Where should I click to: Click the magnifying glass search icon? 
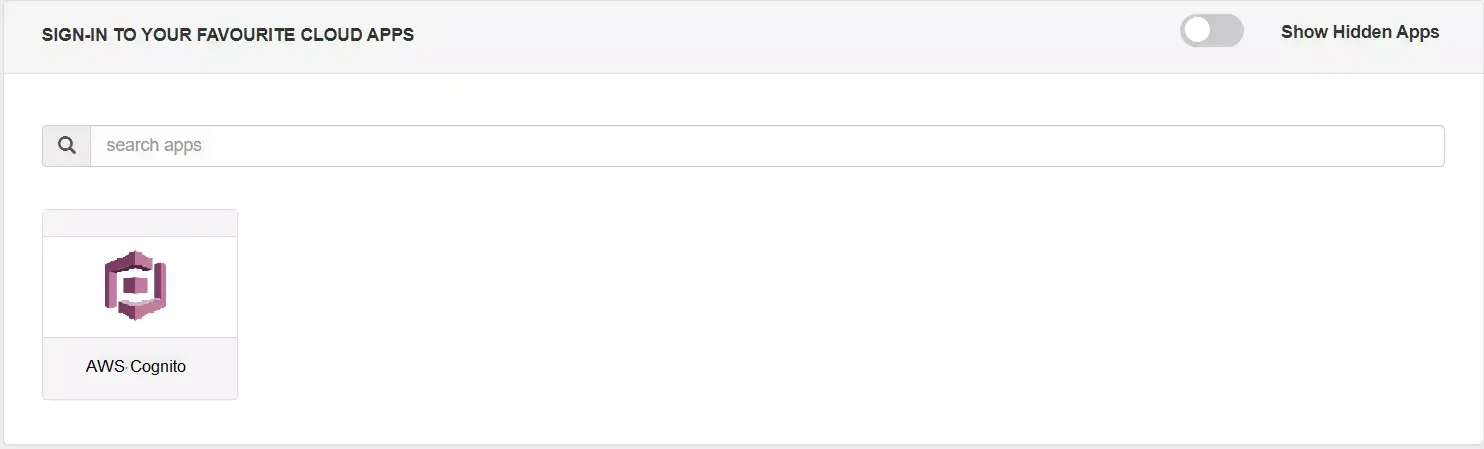pyautogui.click(x=67, y=146)
